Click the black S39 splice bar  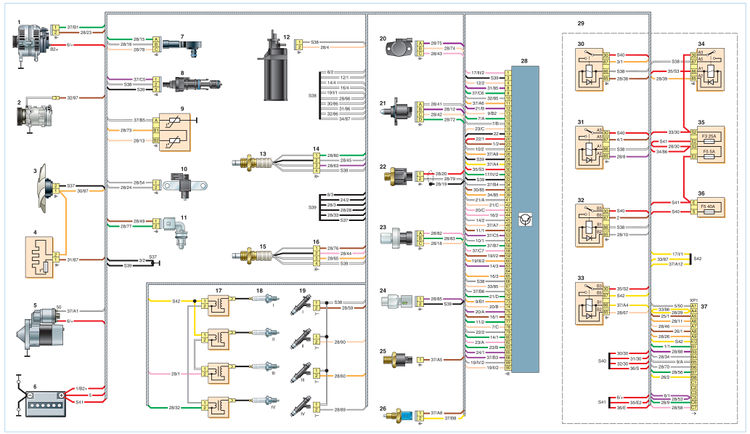(x=319, y=208)
